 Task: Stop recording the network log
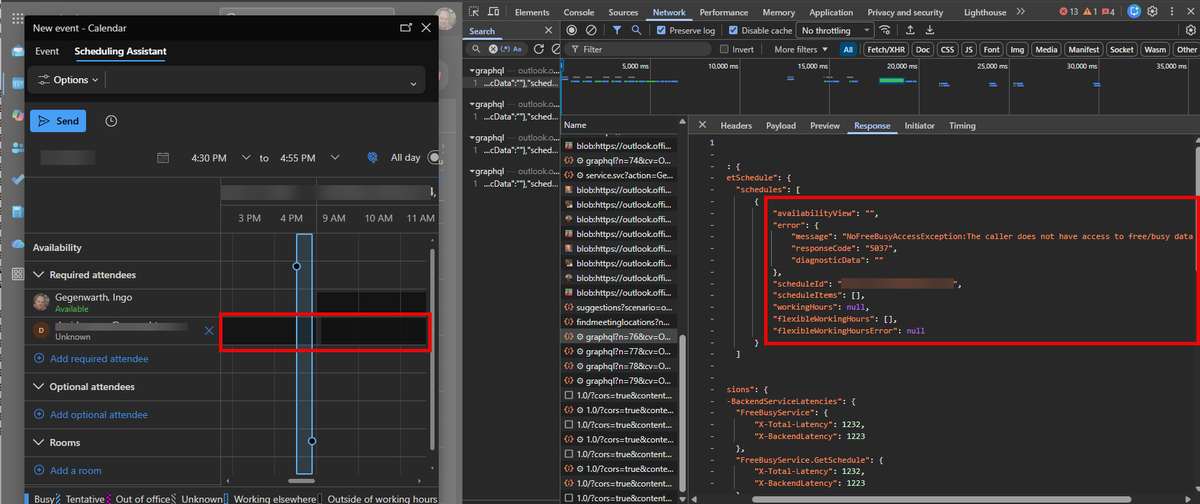pos(571,31)
